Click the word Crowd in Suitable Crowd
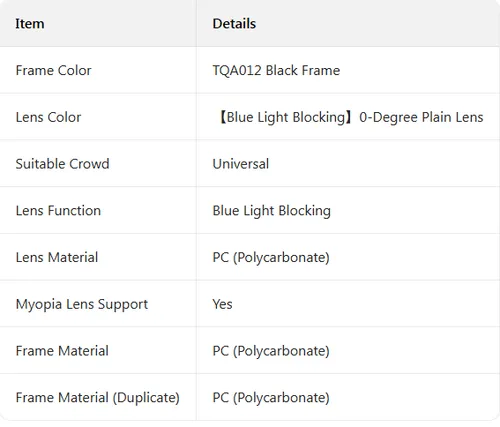 [89, 164]
